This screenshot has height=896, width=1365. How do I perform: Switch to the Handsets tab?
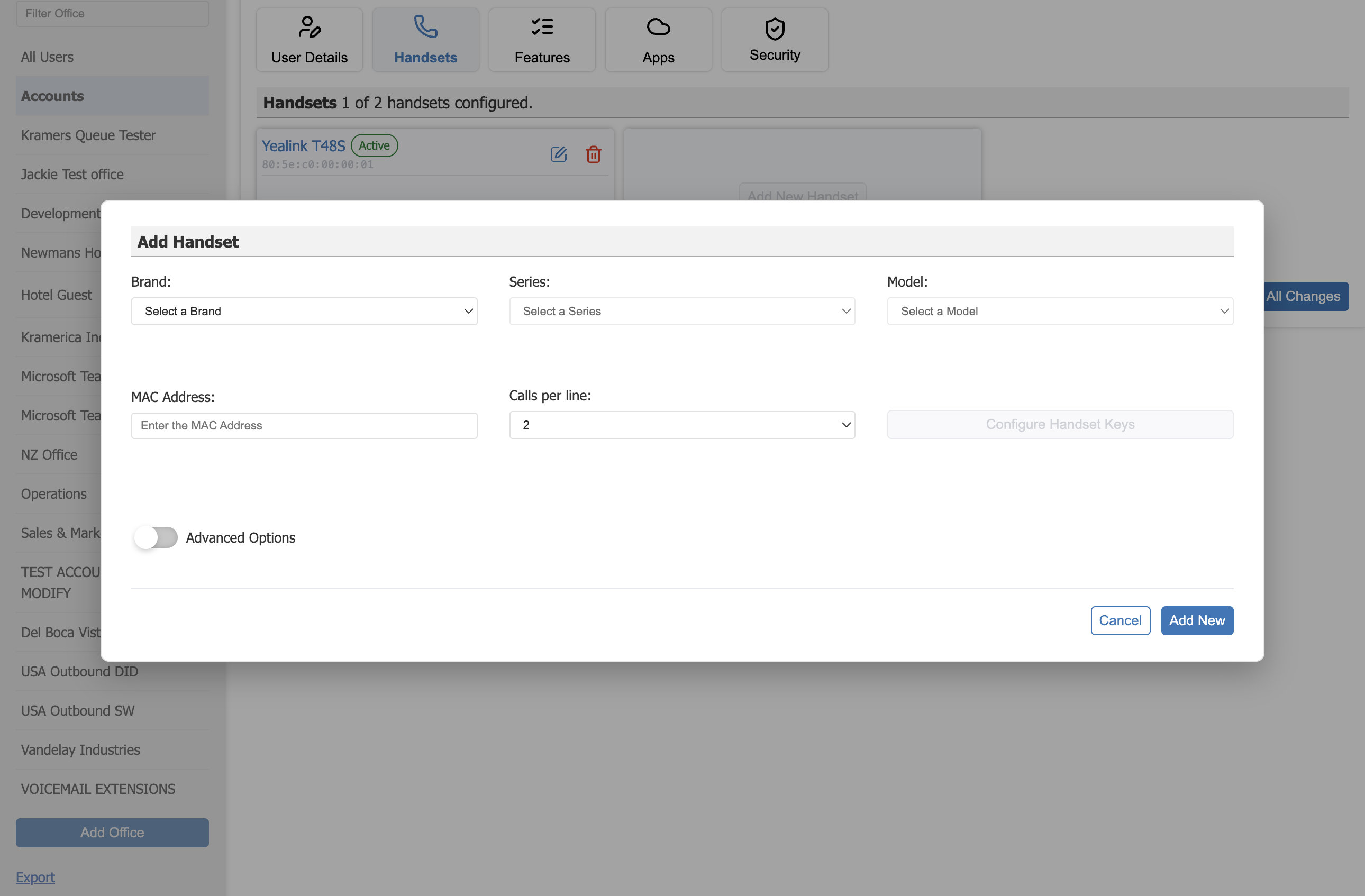tap(425, 40)
